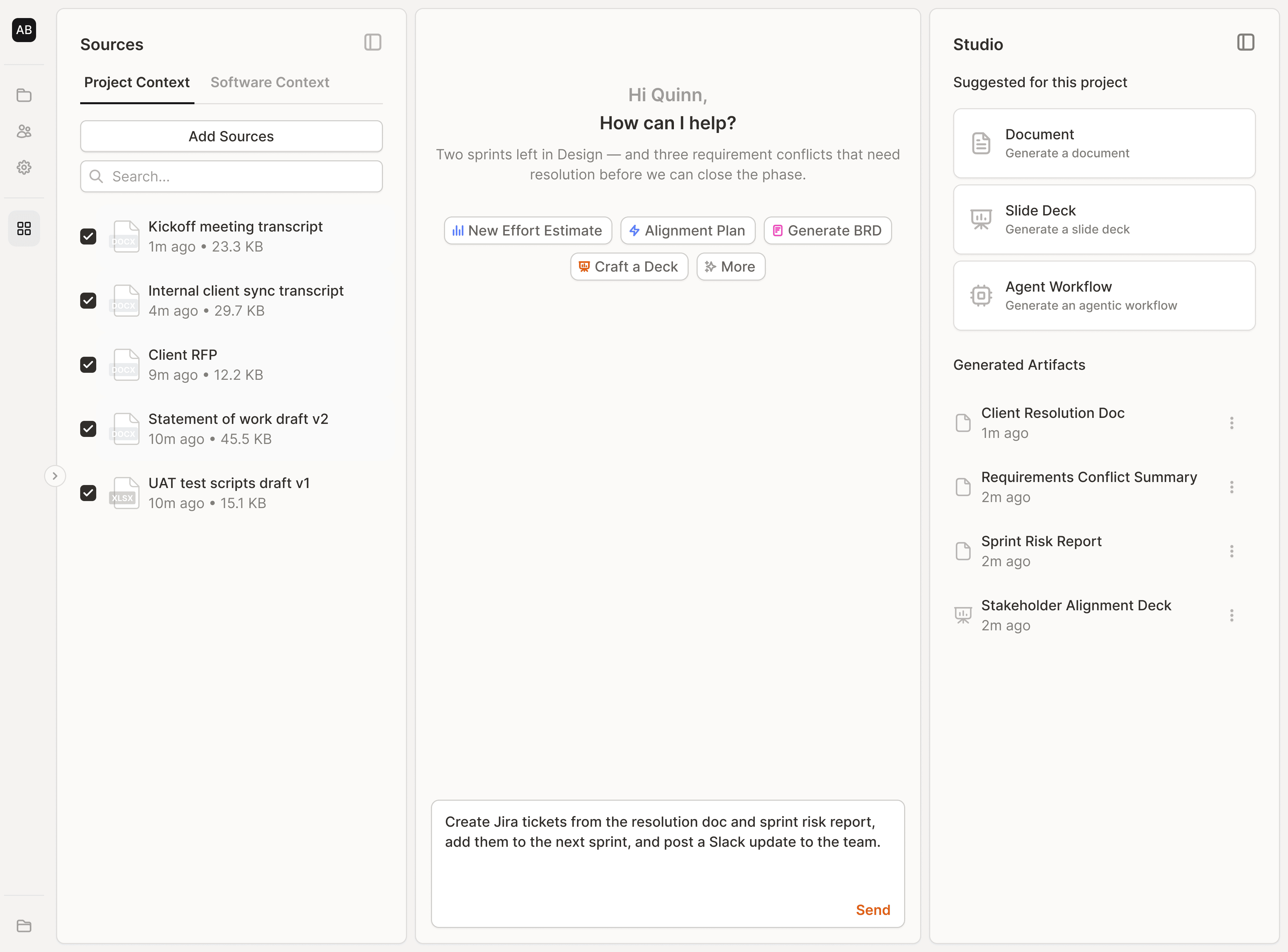Send the chat message

[x=872, y=910]
